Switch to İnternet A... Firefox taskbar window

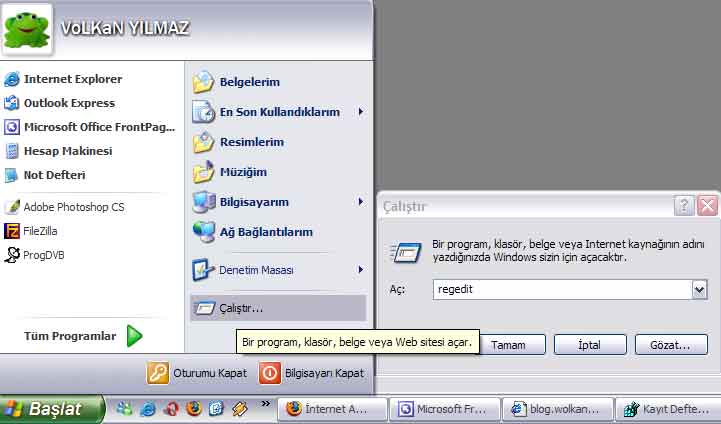[332, 409]
